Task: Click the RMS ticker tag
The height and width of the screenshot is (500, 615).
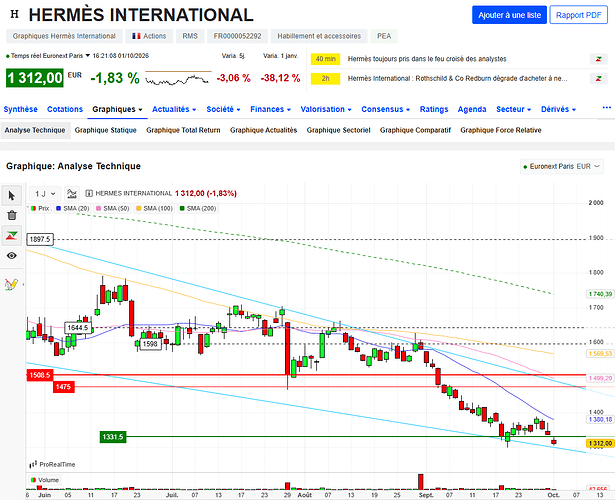Action: coord(190,36)
